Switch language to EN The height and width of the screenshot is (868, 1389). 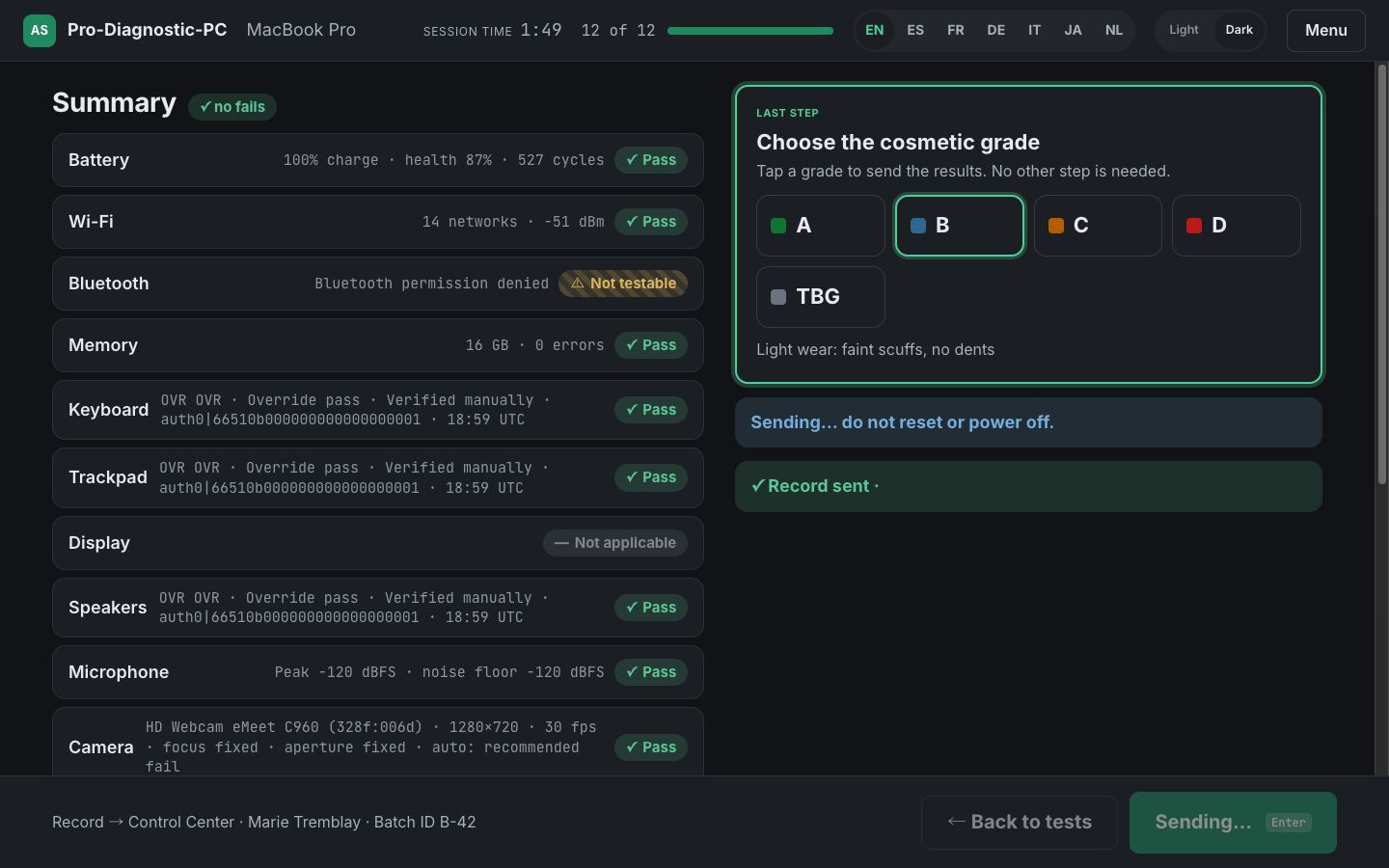pos(875,31)
